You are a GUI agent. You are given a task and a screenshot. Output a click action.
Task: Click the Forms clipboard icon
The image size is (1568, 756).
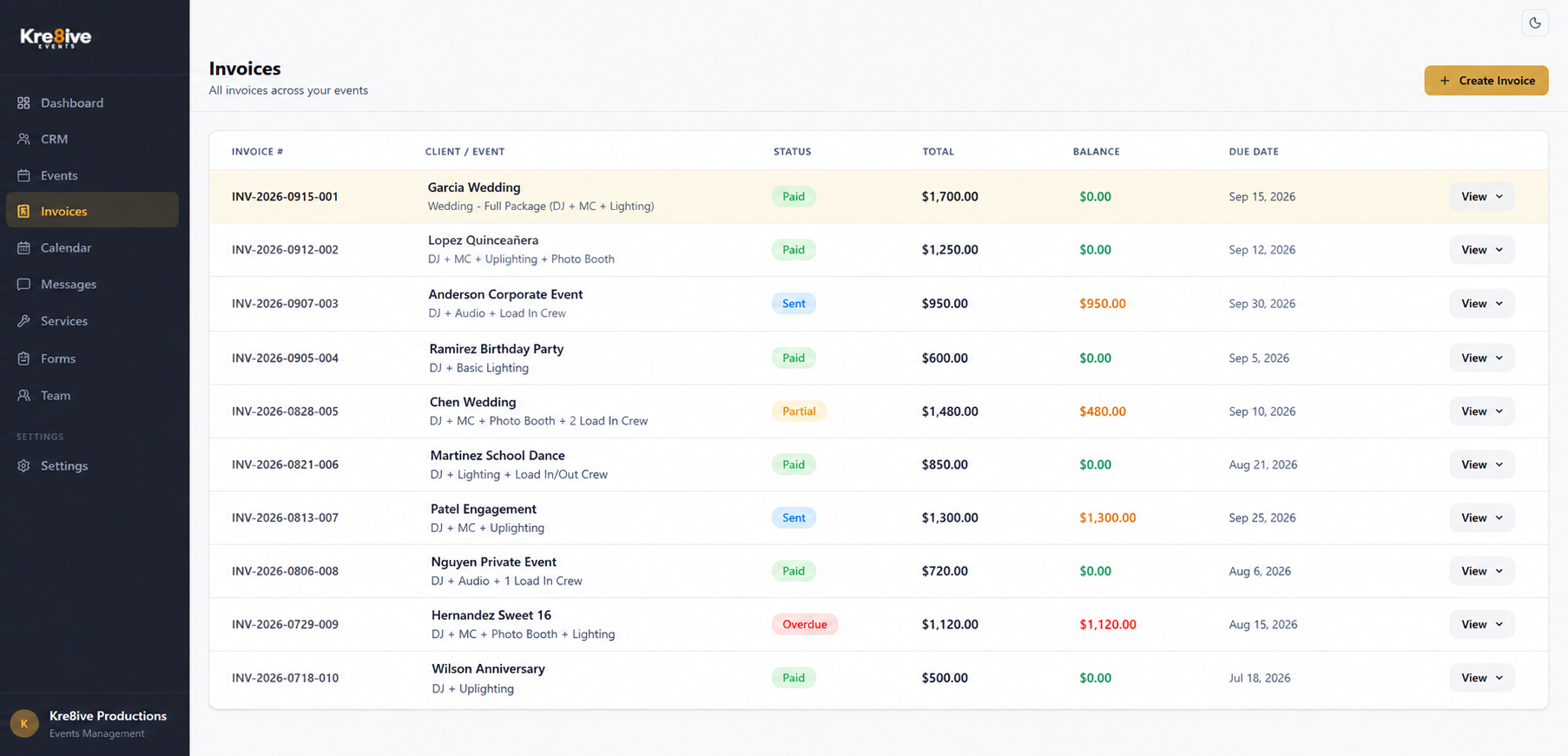(x=23, y=358)
